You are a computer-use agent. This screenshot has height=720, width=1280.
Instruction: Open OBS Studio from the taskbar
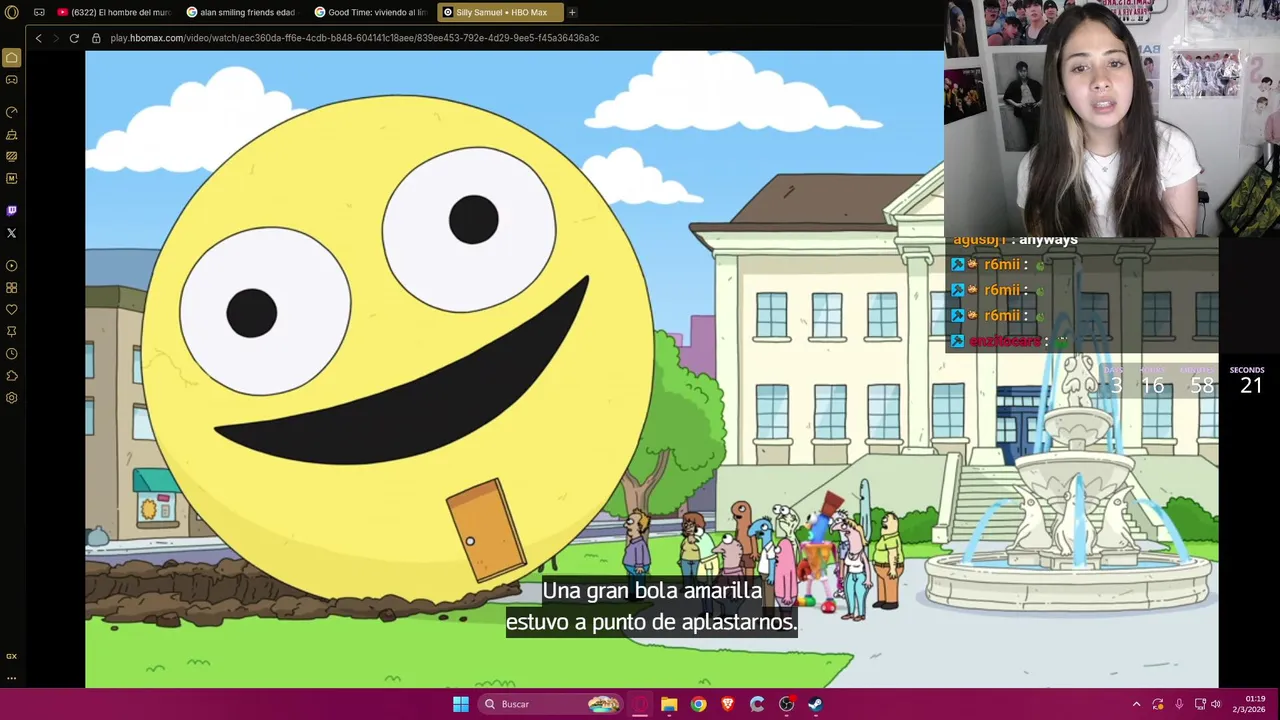[x=786, y=704]
